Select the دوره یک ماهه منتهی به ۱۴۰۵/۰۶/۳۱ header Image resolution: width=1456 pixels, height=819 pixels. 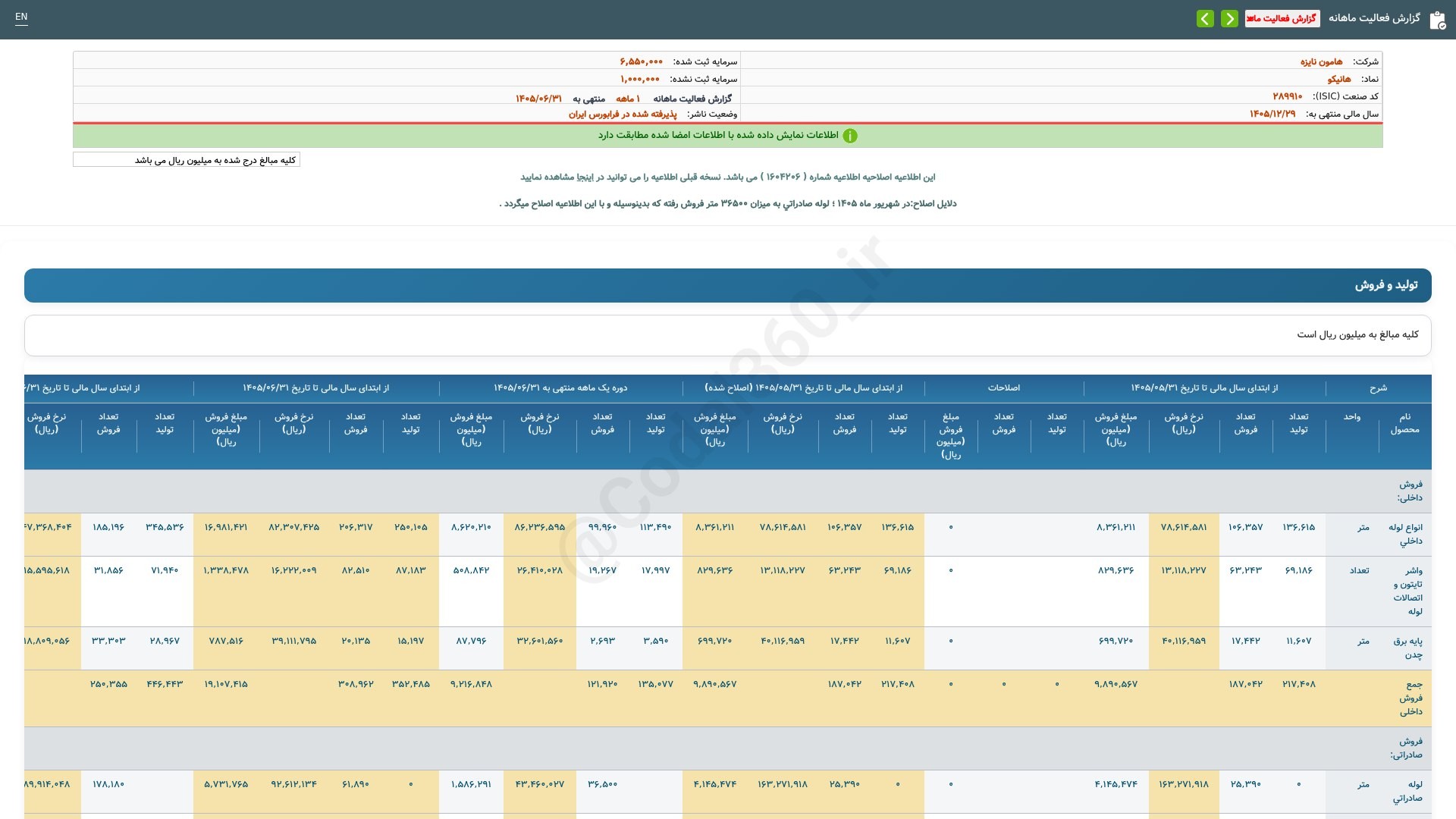click(x=560, y=388)
